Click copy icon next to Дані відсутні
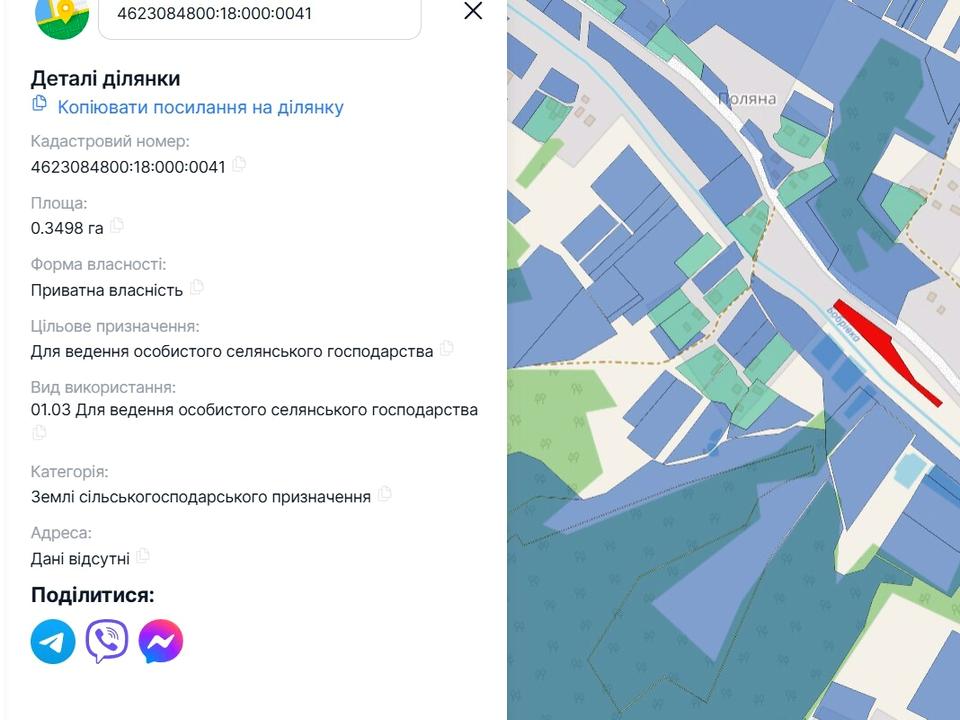The height and width of the screenshot is (720, 960). pos(143,555)
